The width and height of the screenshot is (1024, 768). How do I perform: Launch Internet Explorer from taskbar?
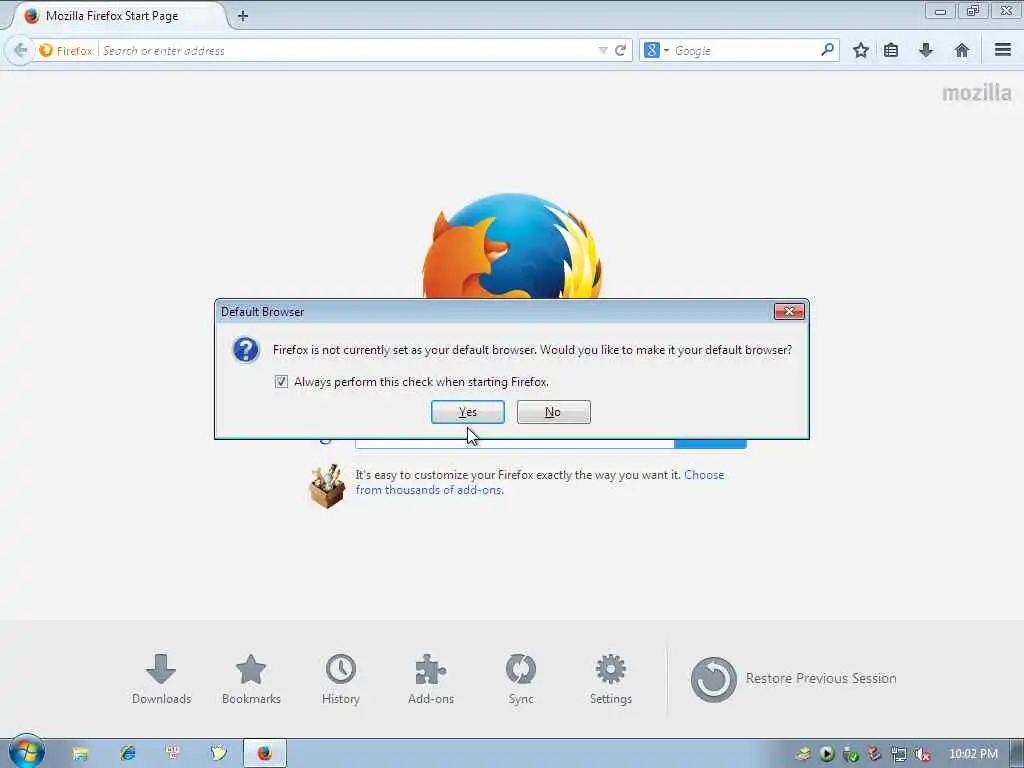[x=127, y=754]
